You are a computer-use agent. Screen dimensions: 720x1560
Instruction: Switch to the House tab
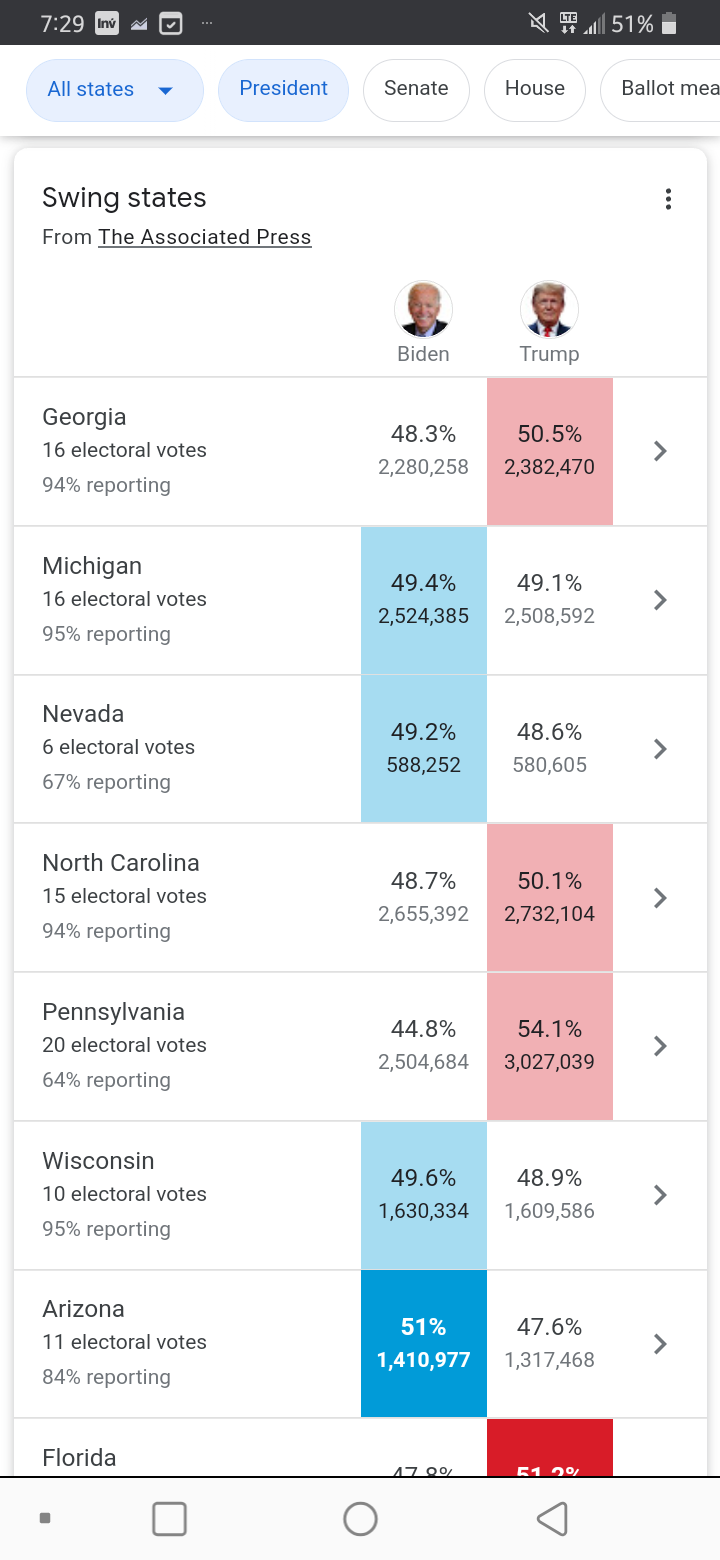click(x=534, y=89)
